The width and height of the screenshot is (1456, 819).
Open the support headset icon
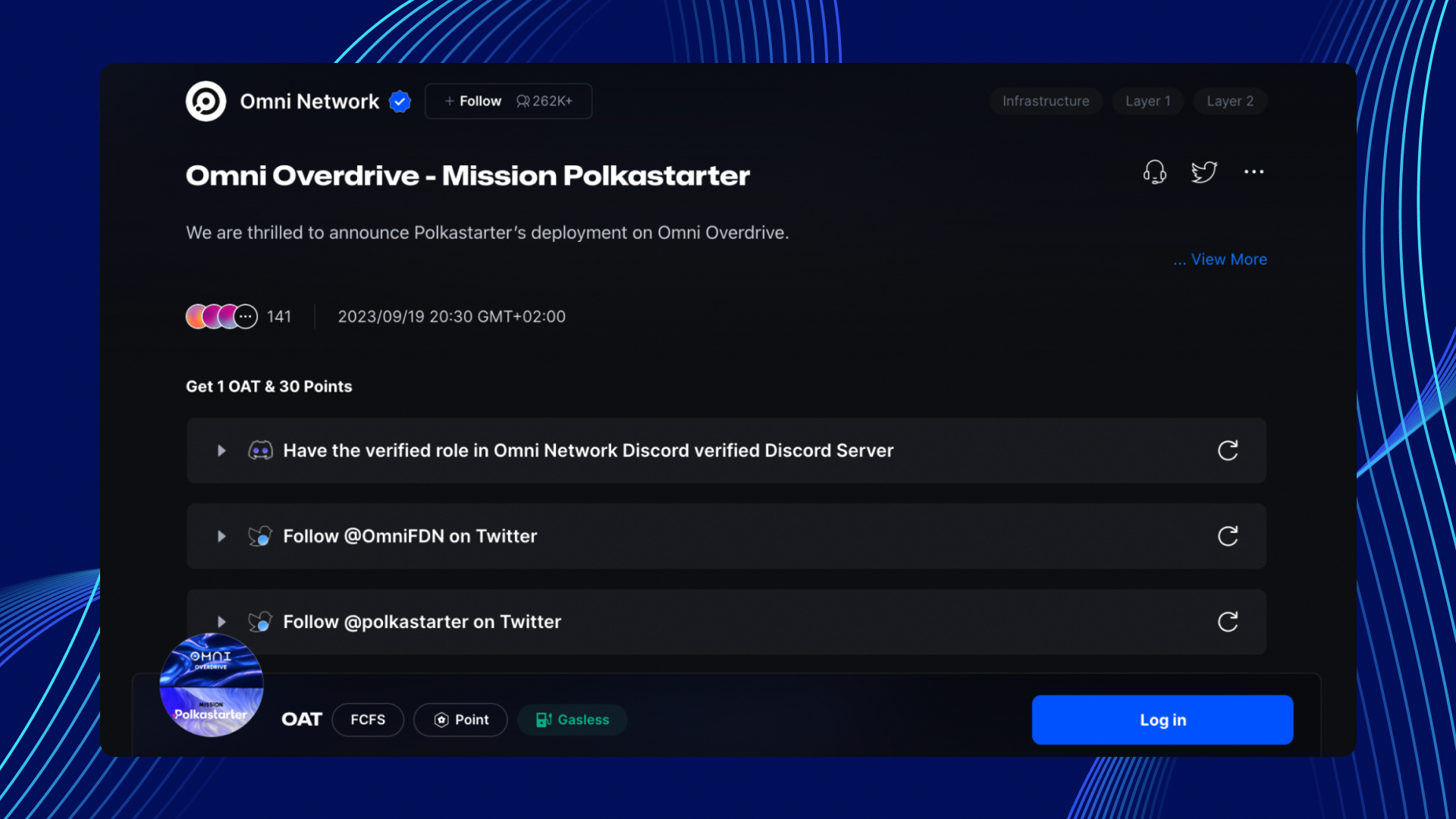coord(1154,172)
